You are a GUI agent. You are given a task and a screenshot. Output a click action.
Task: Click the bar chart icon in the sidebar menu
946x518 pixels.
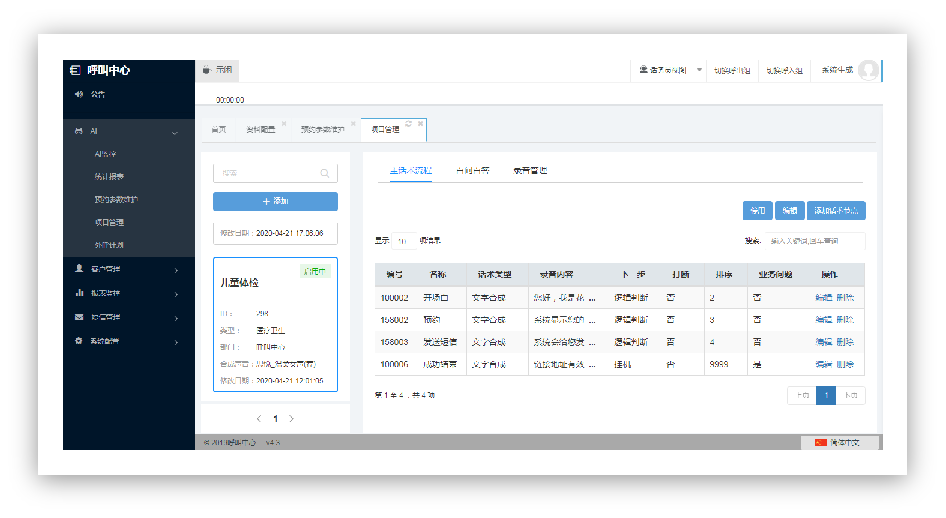coord(79,293)
